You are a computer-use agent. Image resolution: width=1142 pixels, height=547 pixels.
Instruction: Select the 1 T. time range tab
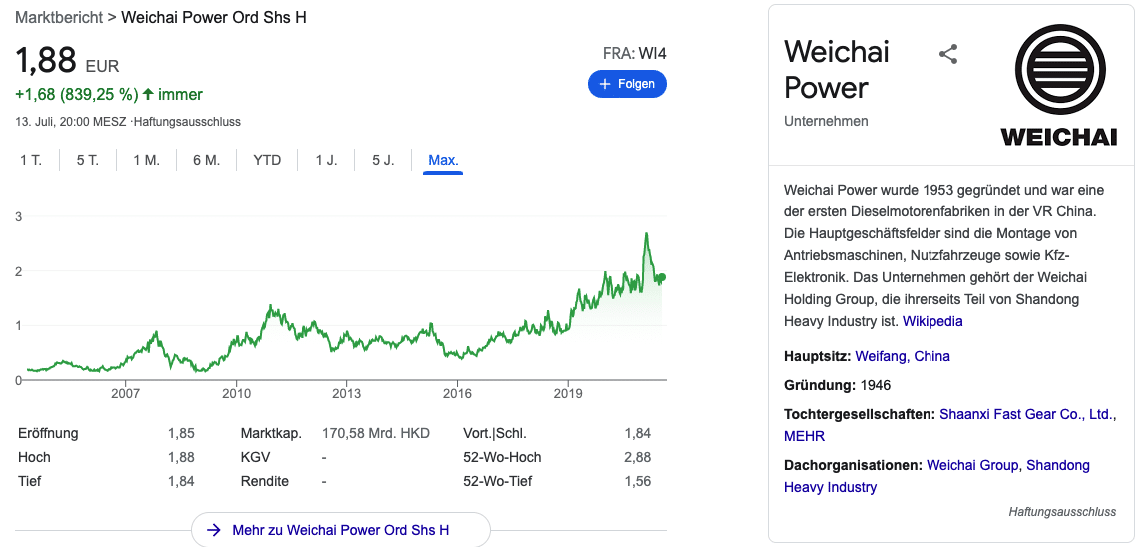[31, 160]
